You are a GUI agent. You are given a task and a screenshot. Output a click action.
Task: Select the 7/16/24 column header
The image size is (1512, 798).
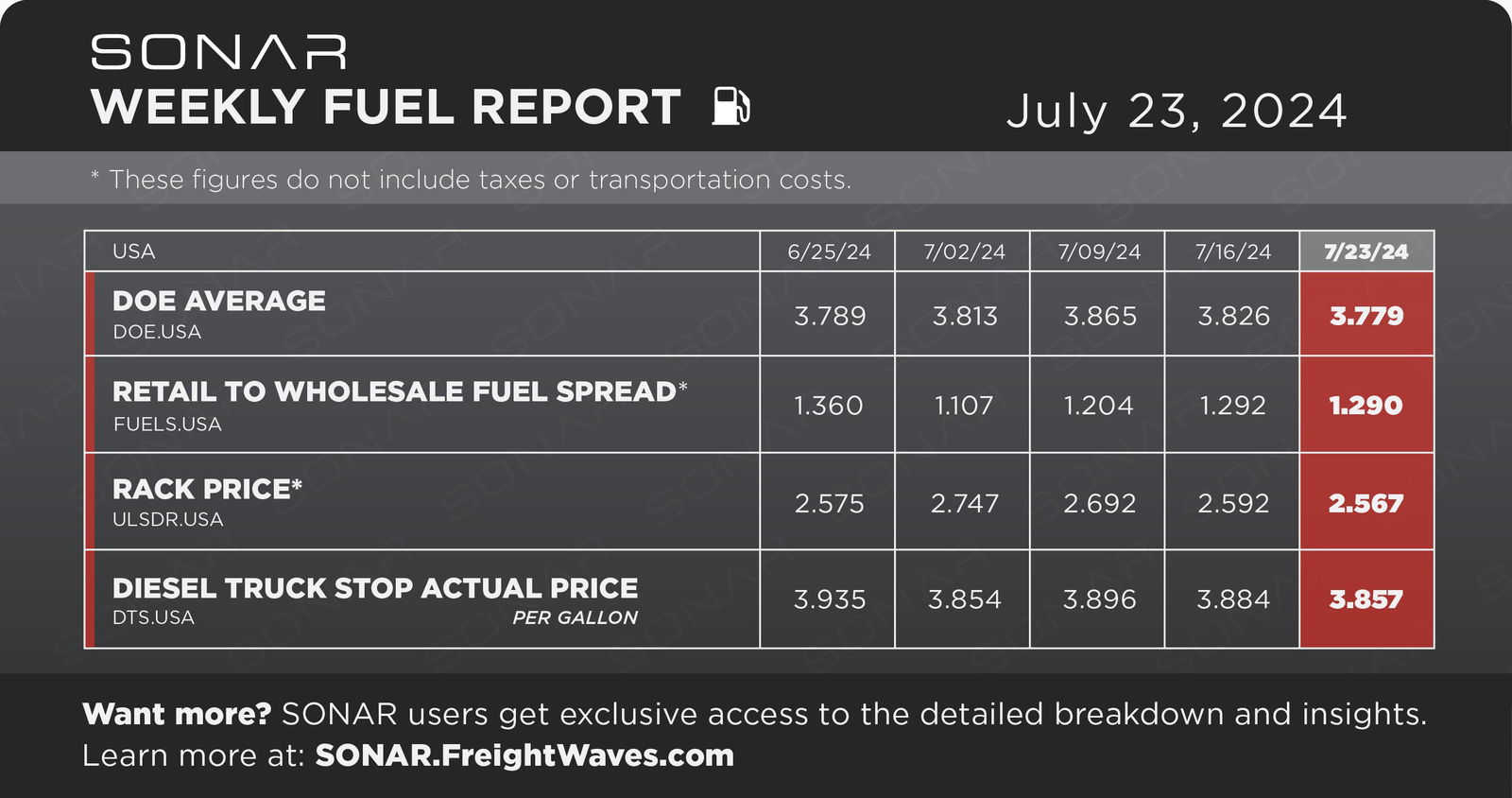(1233, 252)
